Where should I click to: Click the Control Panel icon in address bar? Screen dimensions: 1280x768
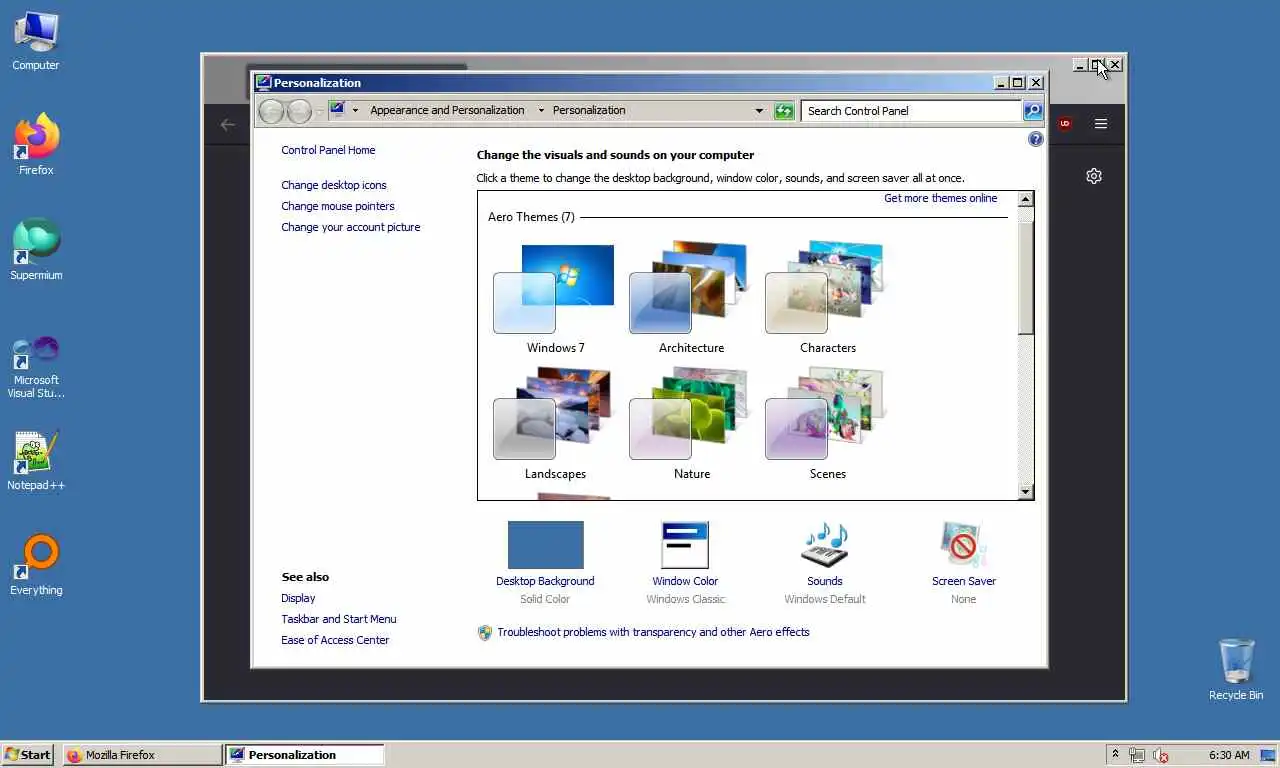pos(337,110)
